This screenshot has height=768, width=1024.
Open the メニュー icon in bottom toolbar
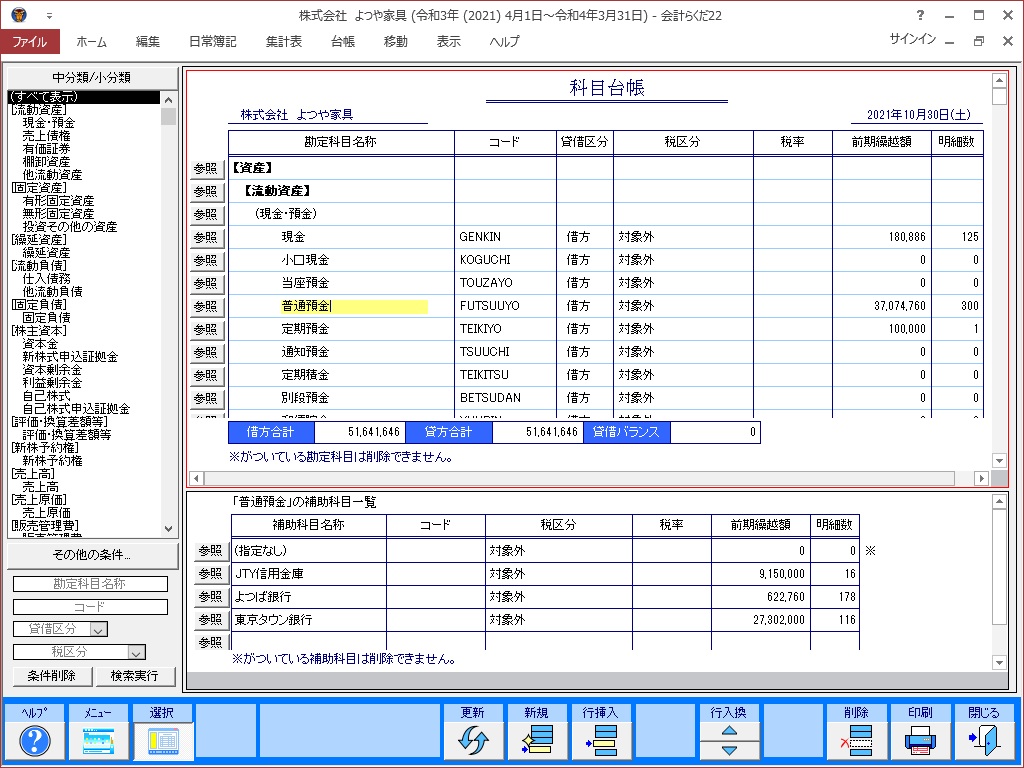tap(98, 741)
